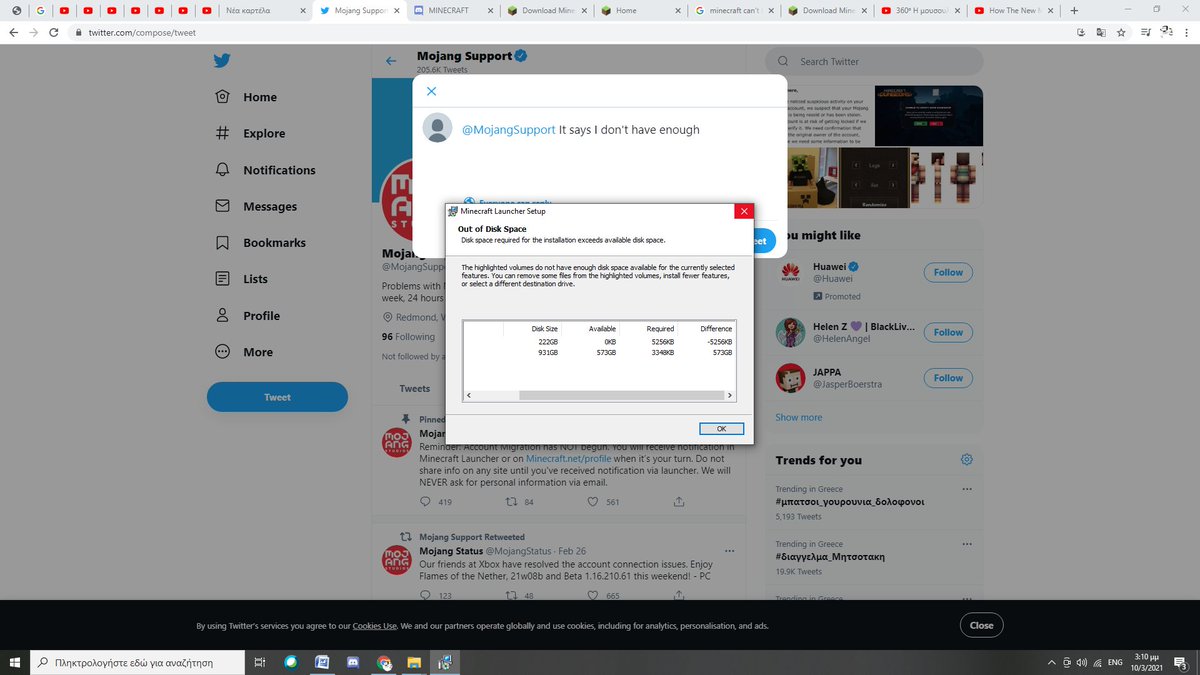1200x675 pixels.
Task: Click left arrow of volume list scrollbar
Action: click(469, 396)
